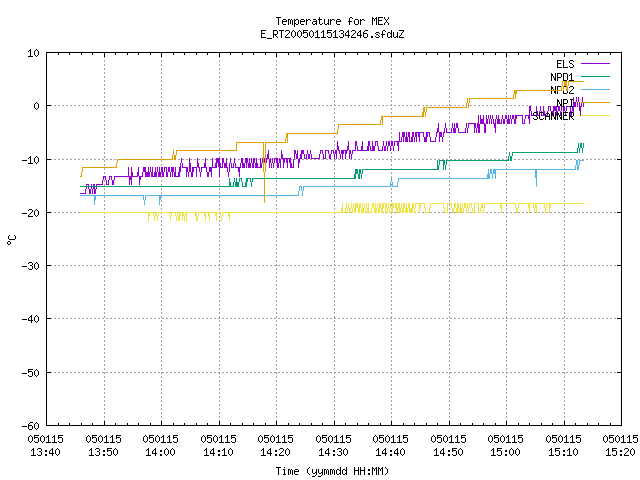This screenshot has height=480, width=640.
Task: Click the filename 'E_RT20050115134246.sfduZ' subtitle
Action: 332,34
